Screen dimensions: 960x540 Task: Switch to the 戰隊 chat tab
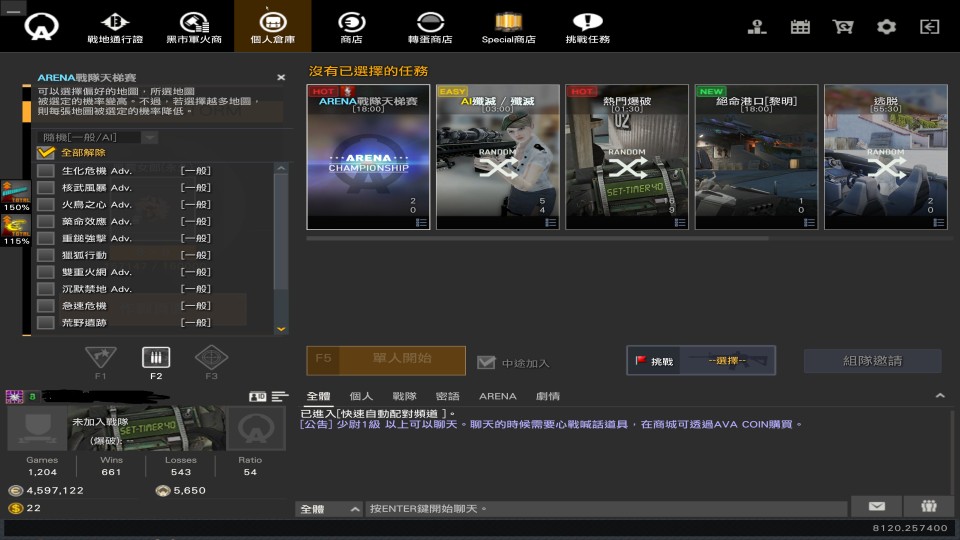(404, 396)
